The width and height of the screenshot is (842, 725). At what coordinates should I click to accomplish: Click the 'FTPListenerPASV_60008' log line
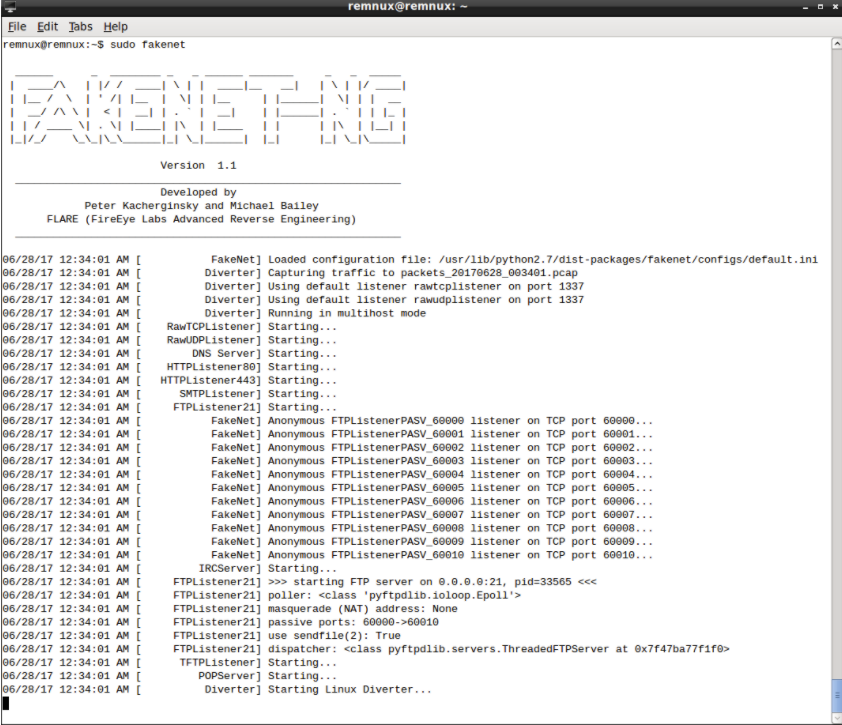pyautogui.click(x=328, y=528)
